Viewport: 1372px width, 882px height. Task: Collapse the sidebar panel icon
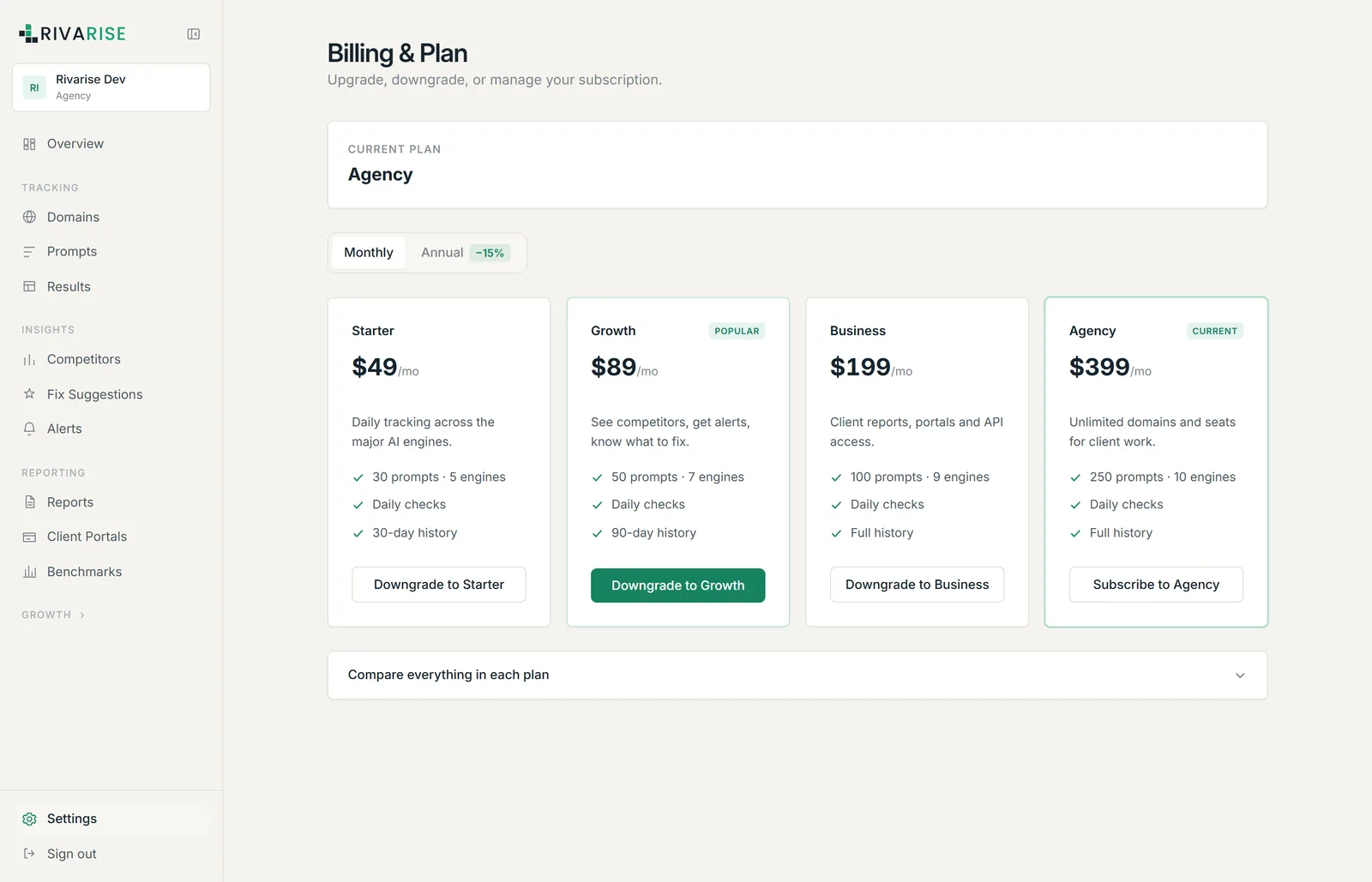[x=194, y=34]
